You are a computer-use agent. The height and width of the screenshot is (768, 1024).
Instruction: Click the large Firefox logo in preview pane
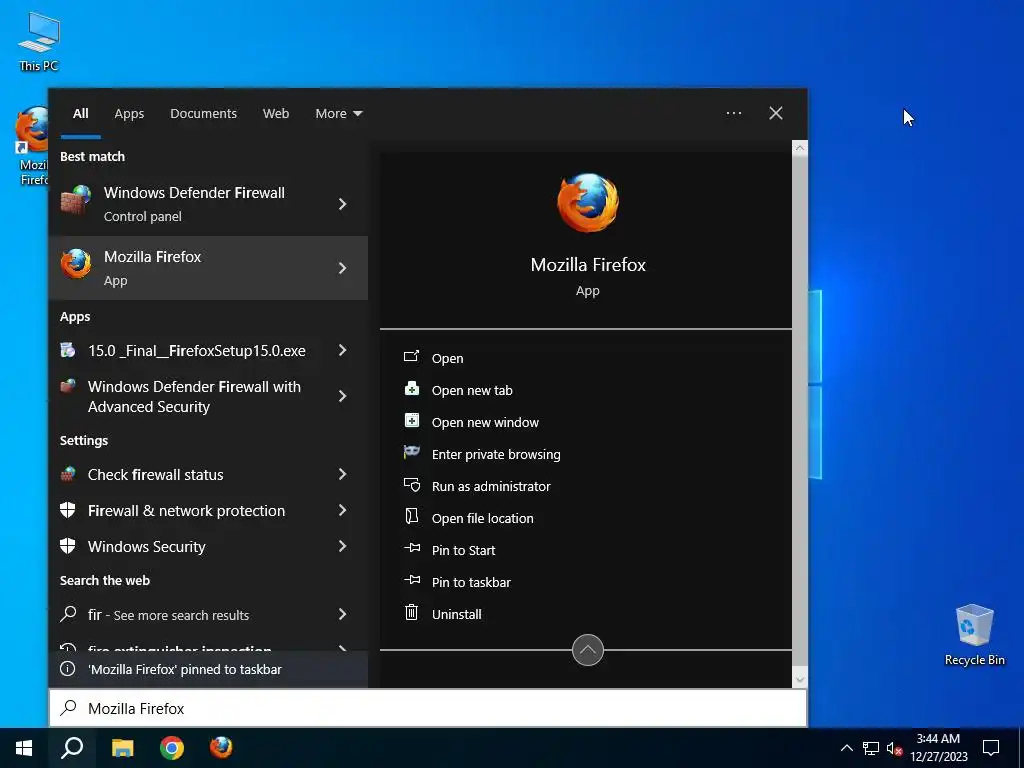[588, 202]
